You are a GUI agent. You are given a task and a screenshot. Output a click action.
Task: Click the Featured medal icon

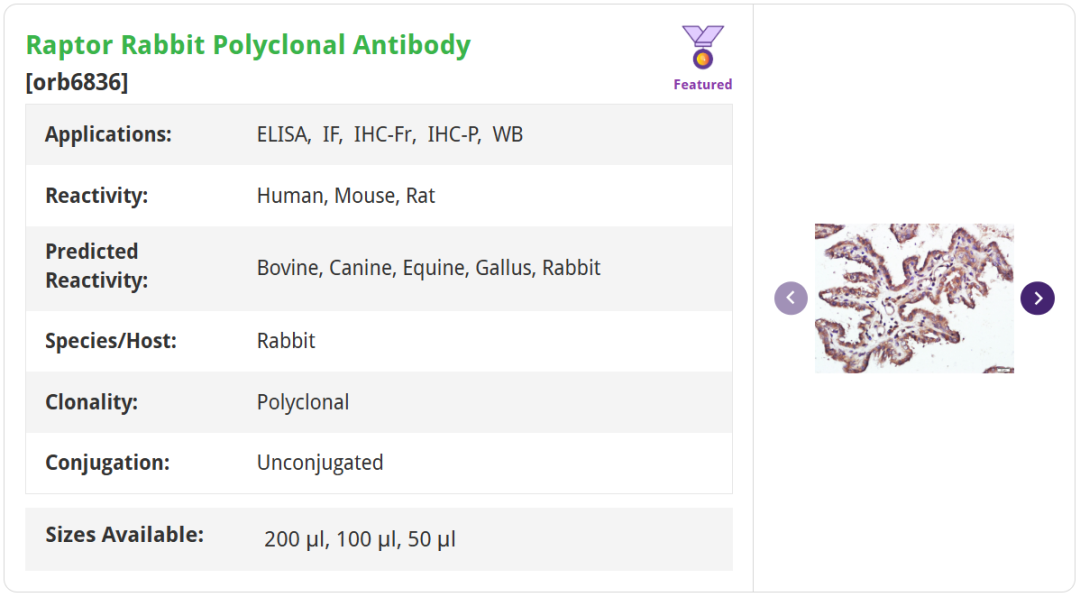point(703,47)
